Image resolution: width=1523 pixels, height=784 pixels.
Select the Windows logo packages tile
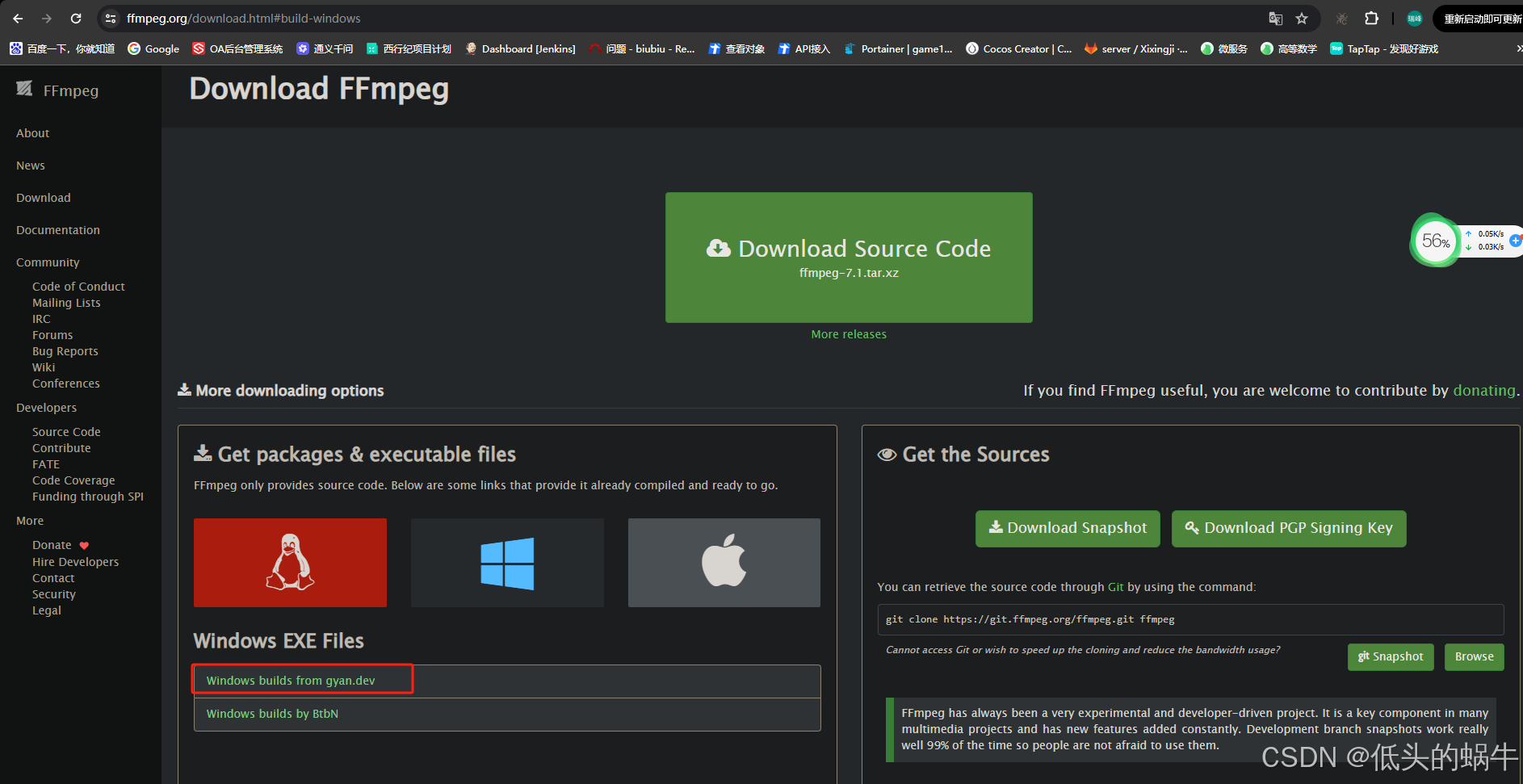click(x=507, y=563)
